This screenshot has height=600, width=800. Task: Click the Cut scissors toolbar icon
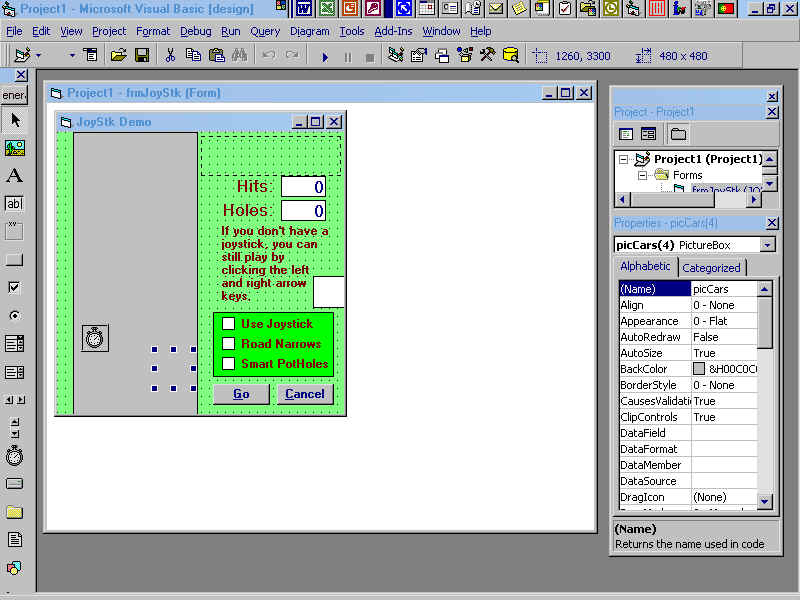click(170, 56)
